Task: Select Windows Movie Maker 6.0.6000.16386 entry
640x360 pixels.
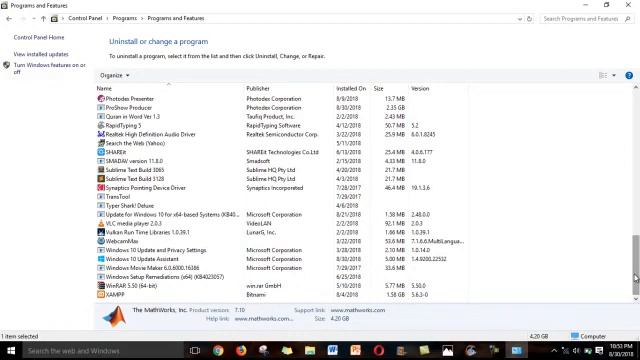Action: pyautogui.click(x=282, y=268)
